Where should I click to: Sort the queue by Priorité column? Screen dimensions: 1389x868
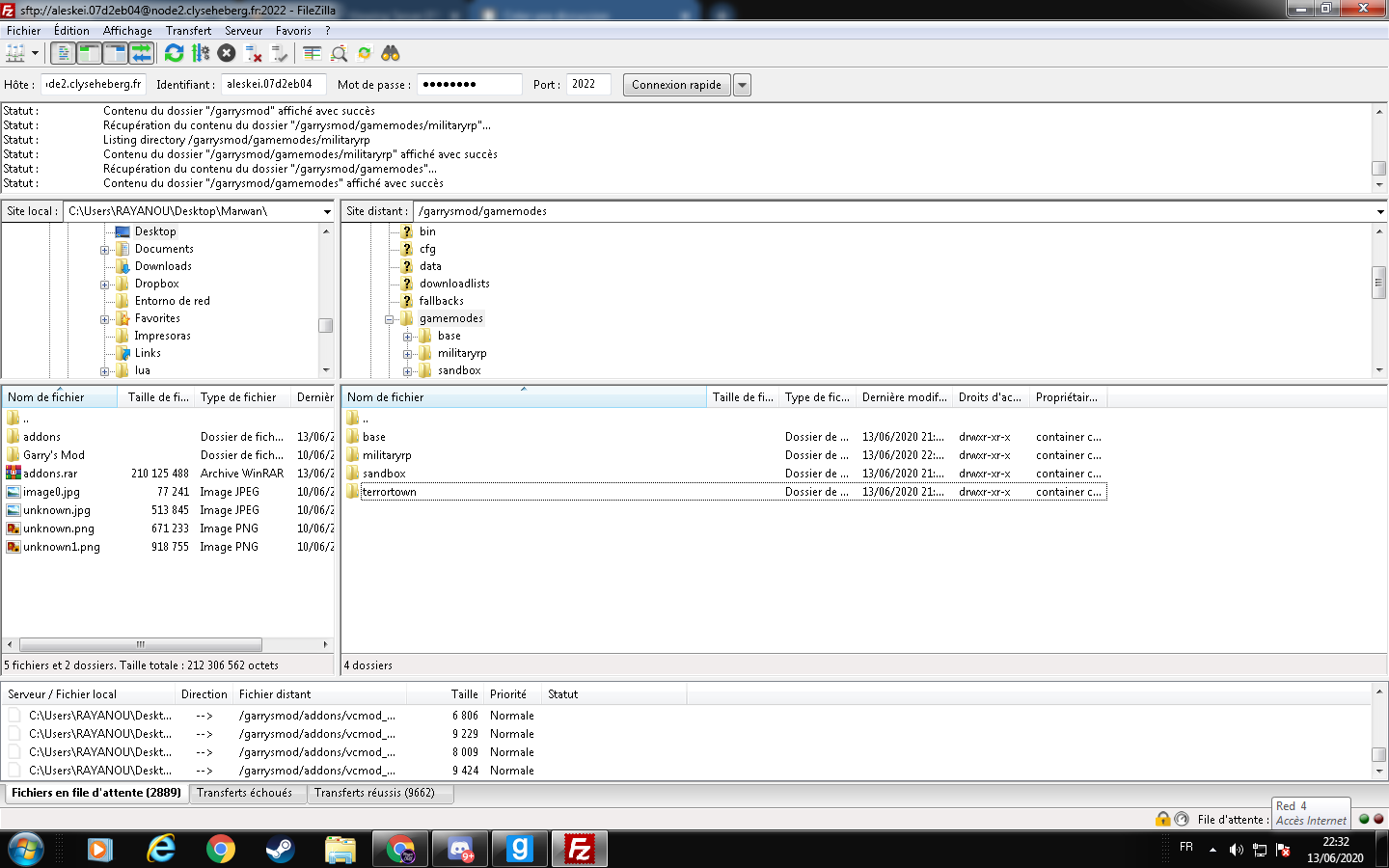tap(512, 694)
